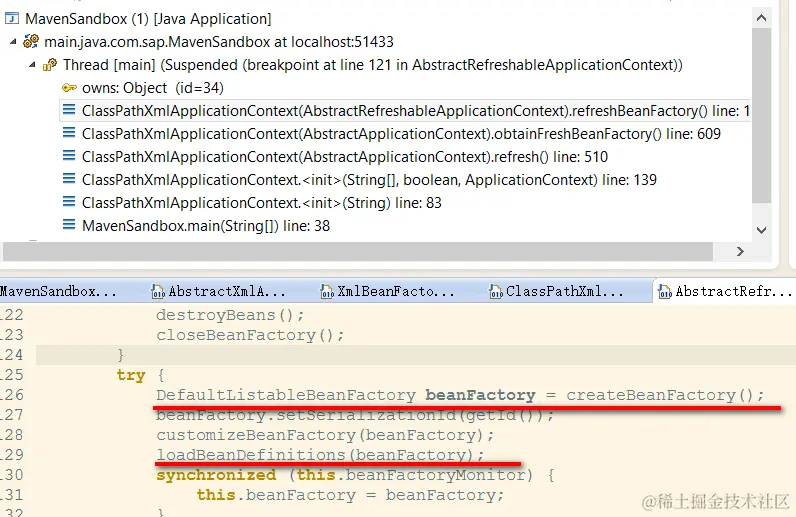This screenshot has height=517, width=796.
Task: Click the debug target icon beside main.java.com.sap.MavenSandbox
Action: point(31,41)
